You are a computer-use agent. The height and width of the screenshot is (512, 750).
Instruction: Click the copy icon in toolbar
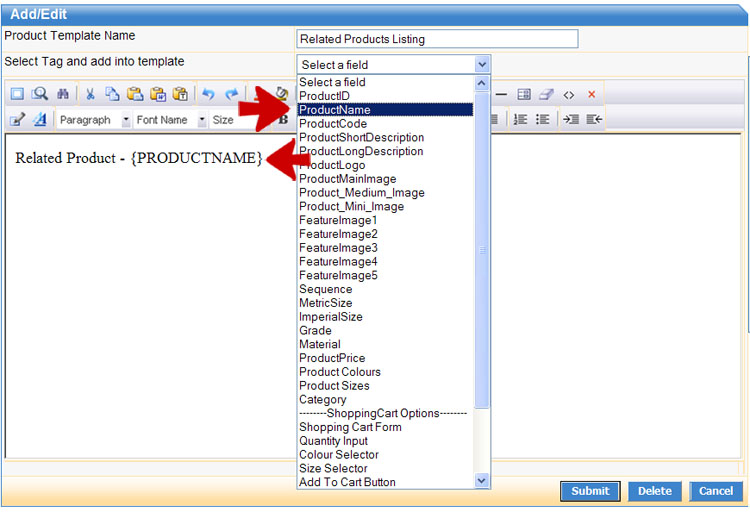coord(112,94)
